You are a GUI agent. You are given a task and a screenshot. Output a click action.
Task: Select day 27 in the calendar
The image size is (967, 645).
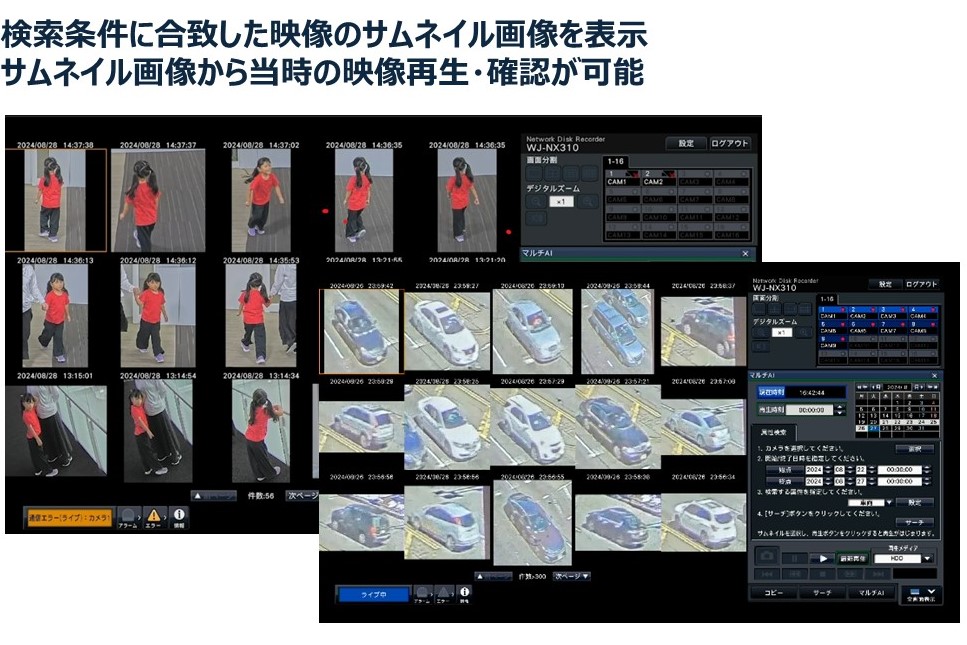[x=873, y=429]
